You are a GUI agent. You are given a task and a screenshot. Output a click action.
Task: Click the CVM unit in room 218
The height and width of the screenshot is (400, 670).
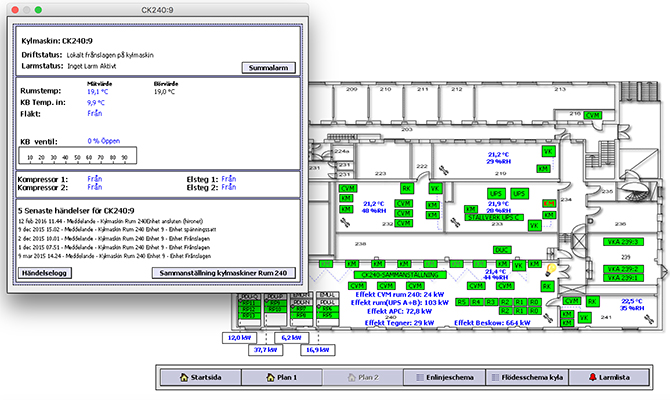tap(593, 116)
